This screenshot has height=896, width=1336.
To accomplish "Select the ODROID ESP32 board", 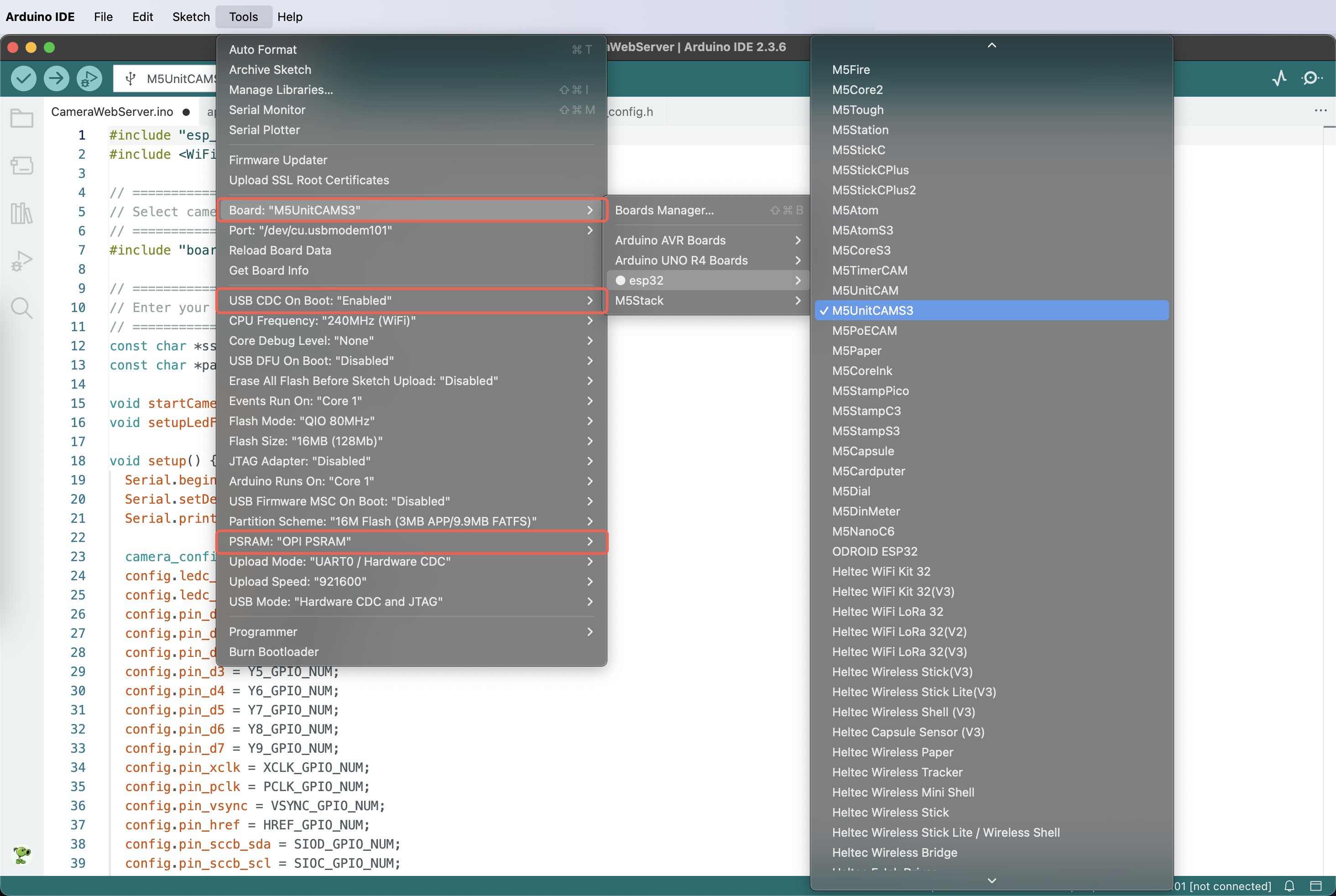I will (x=992, y=552).
